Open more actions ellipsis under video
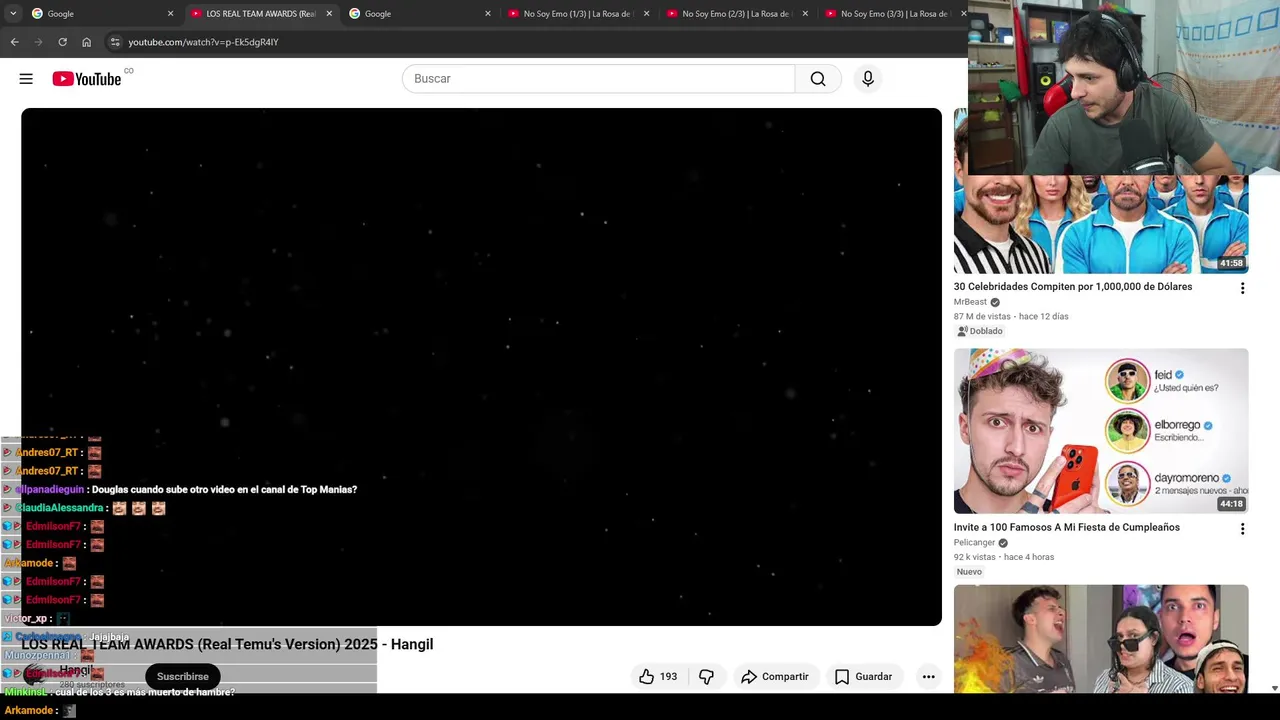 pyautogui.click(x=928, y=677)
